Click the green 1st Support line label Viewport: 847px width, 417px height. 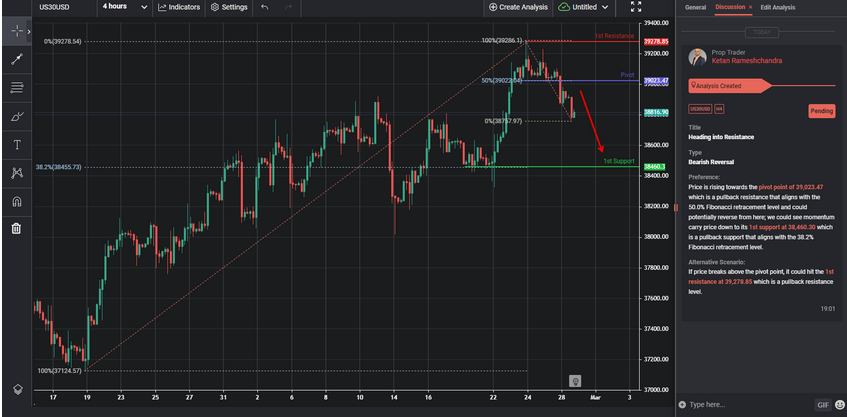619,162
